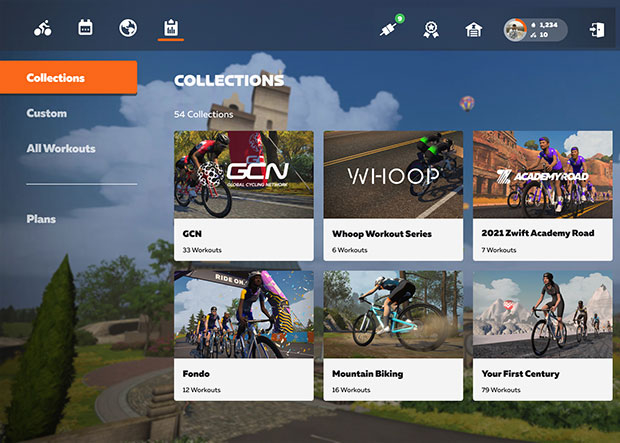Open Your First Century collection
The height and width of the screenshot is (443, 620).
[x=542, y=335]
